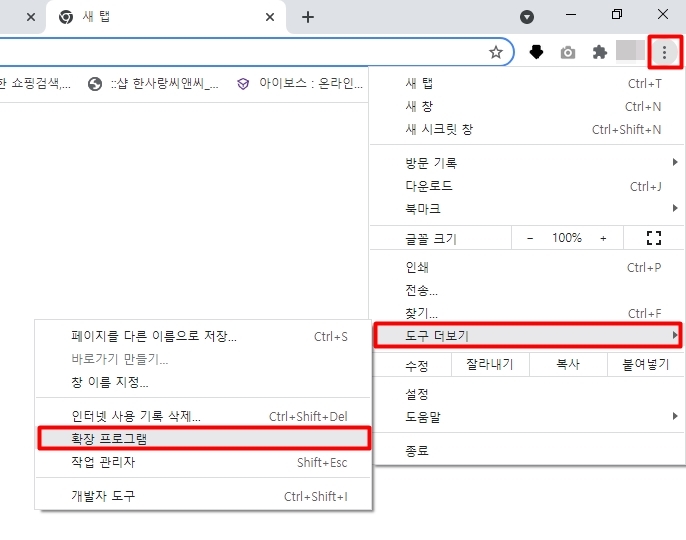686x540 pixels.
Task: Click the black download arrow extension icon
Action: [536, 52]
